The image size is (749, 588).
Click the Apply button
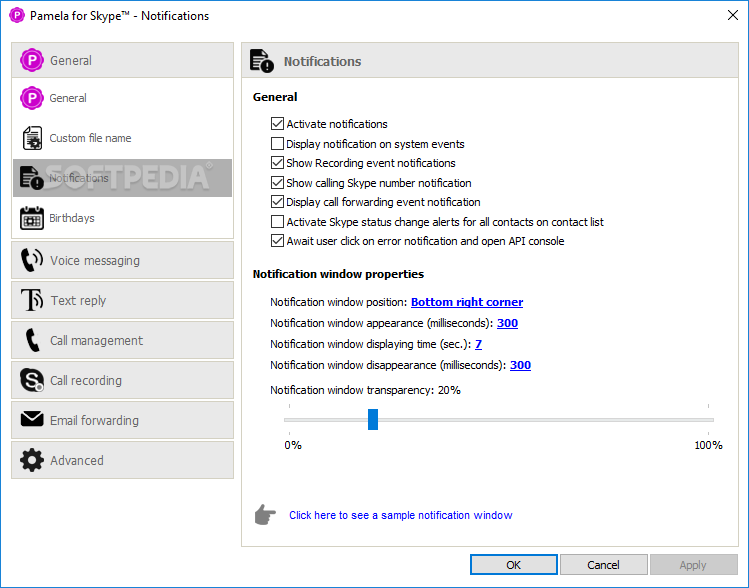pyautogui.click(x=693, y=565)
